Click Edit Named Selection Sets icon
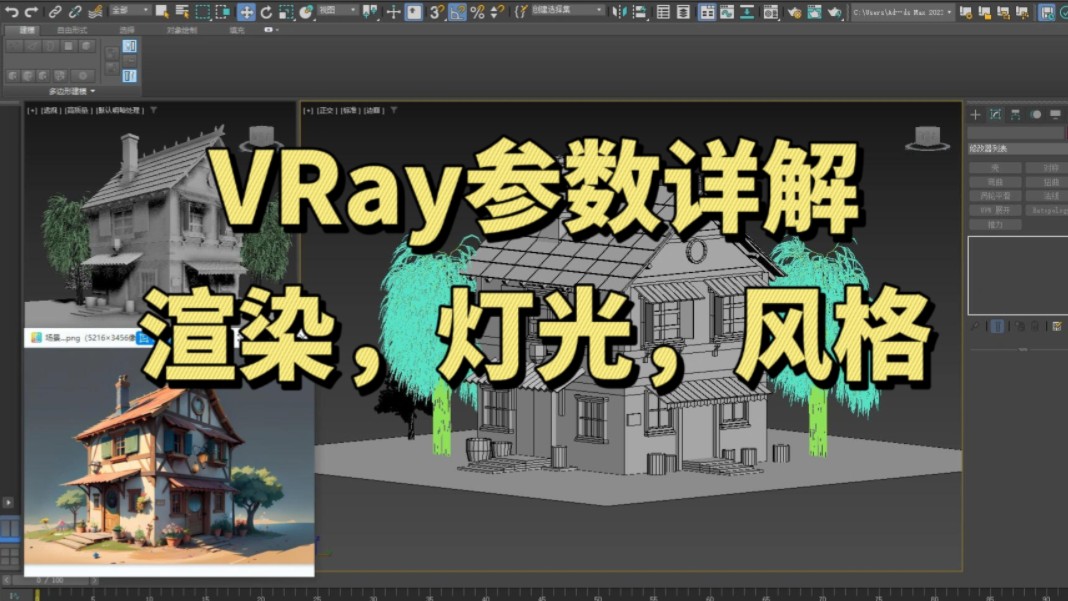Viewport: 1068px width, 601px height. [521, 12]
